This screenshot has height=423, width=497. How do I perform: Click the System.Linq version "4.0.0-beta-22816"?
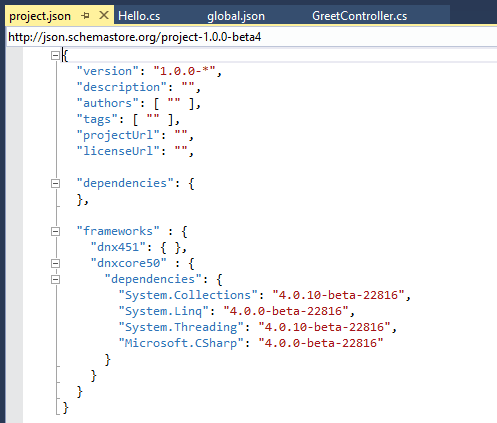(286, 311)
